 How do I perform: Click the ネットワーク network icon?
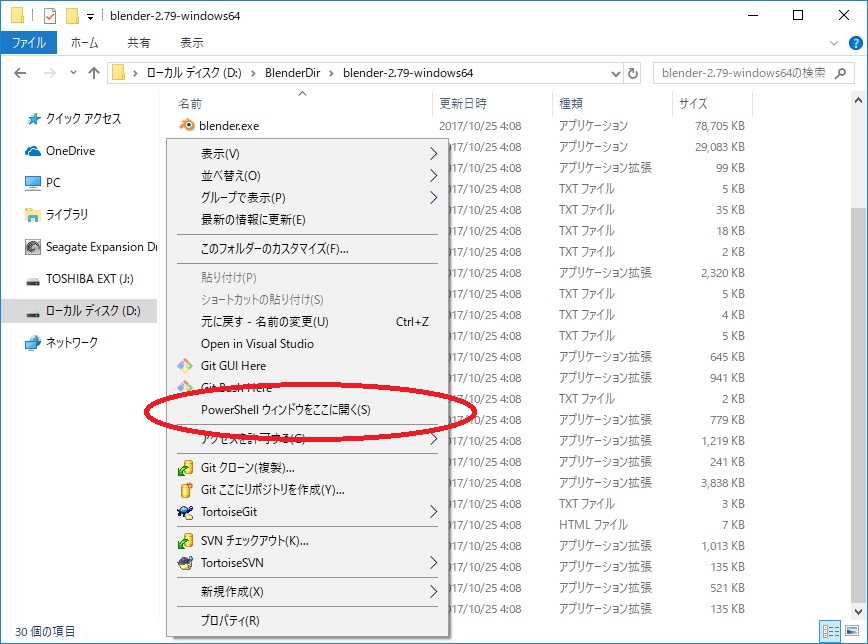pos(33,343)
